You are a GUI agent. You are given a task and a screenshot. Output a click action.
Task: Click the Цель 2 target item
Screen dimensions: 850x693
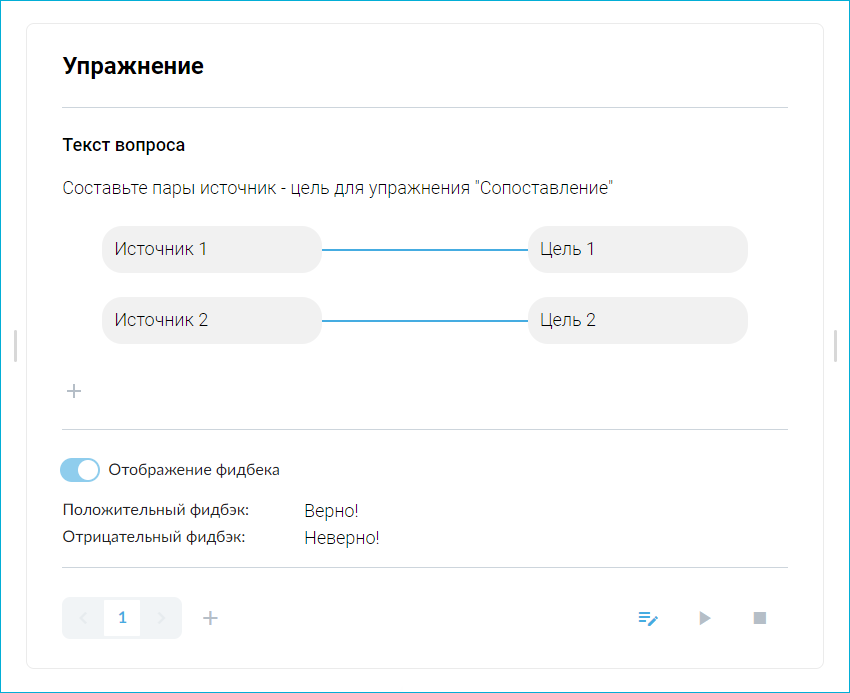tap(637, 320)
